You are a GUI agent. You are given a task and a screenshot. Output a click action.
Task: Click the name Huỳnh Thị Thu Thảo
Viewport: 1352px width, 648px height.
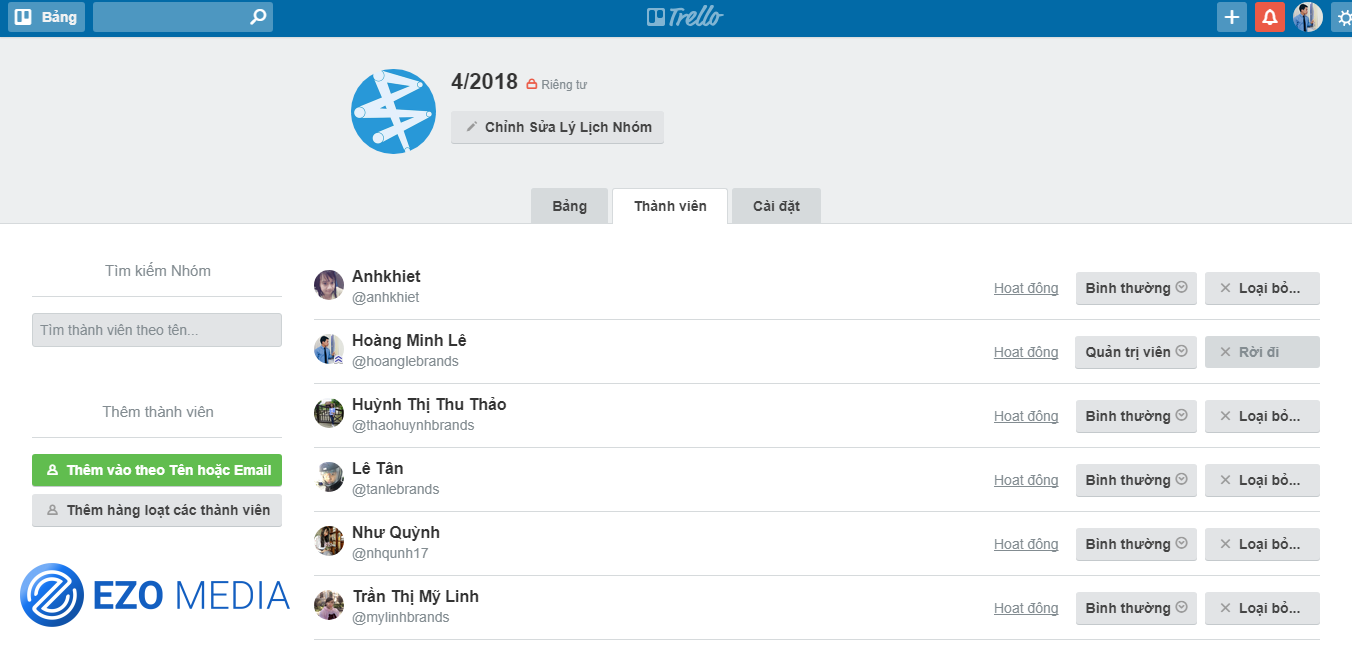coord(429,404)
